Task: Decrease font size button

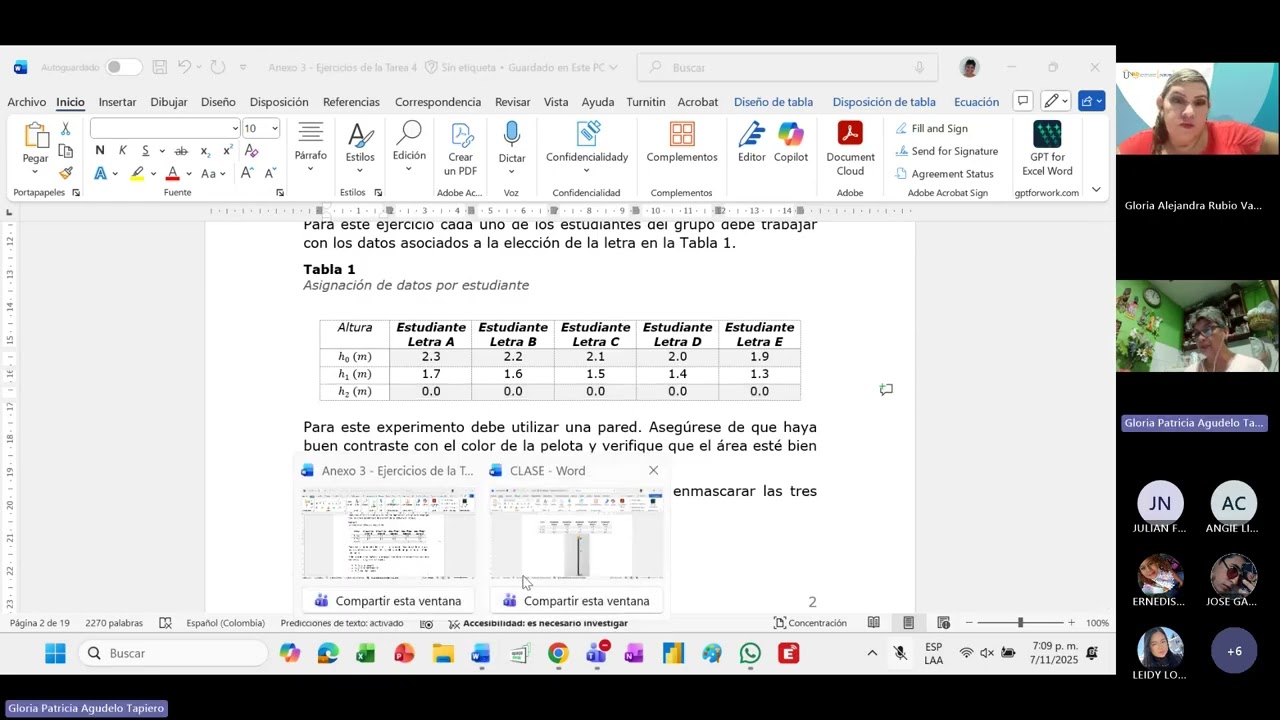Action: [x=270, y=173]
